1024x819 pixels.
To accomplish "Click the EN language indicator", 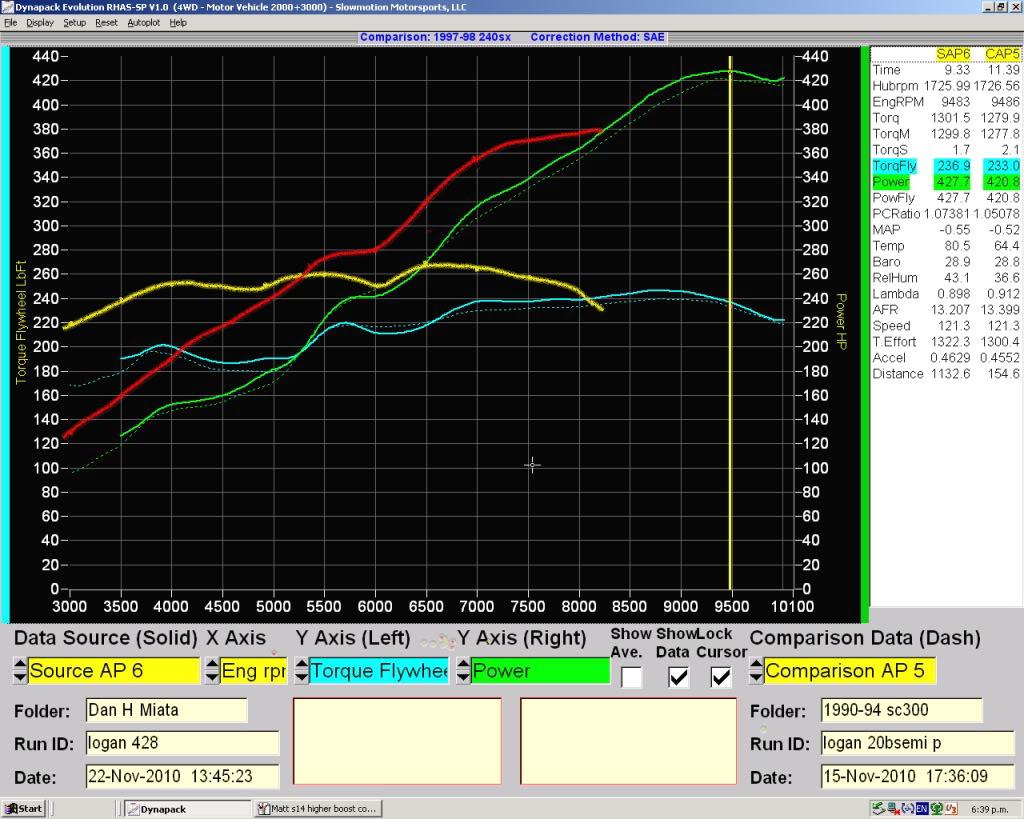I will pos(922,809).
